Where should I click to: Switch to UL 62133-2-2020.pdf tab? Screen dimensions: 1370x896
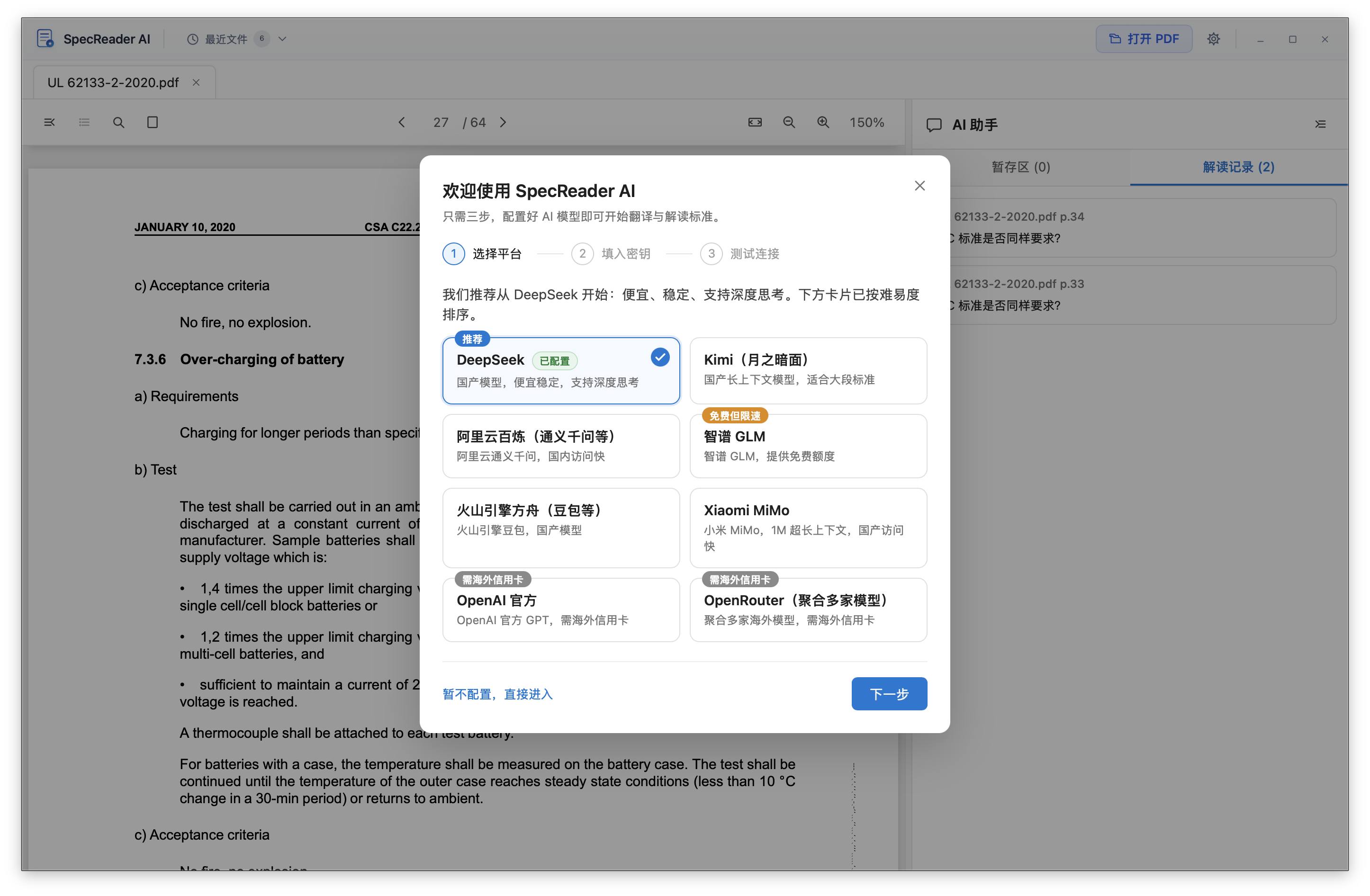(124, 82)
